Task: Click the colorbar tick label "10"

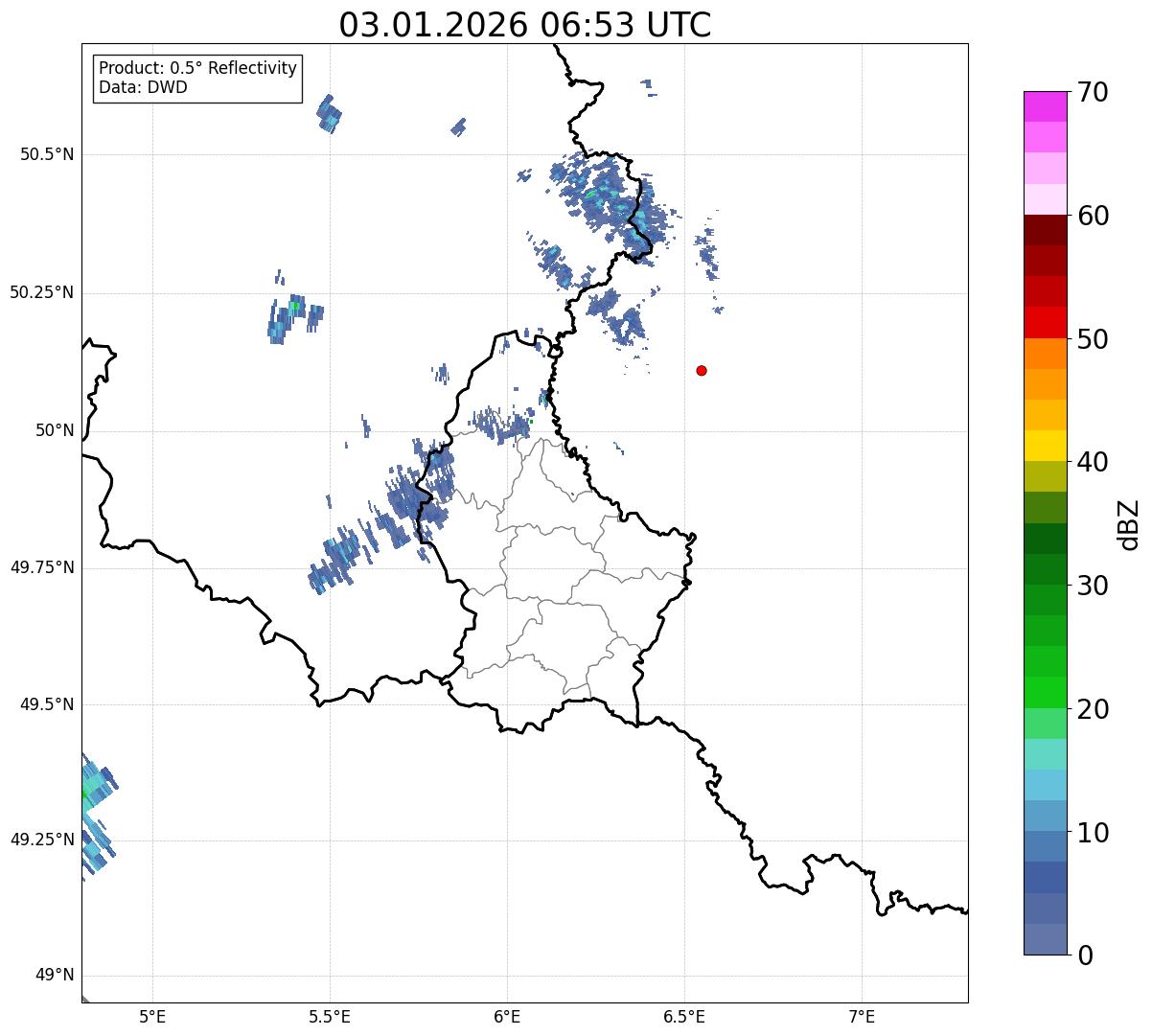Action: click(1093, 832)
